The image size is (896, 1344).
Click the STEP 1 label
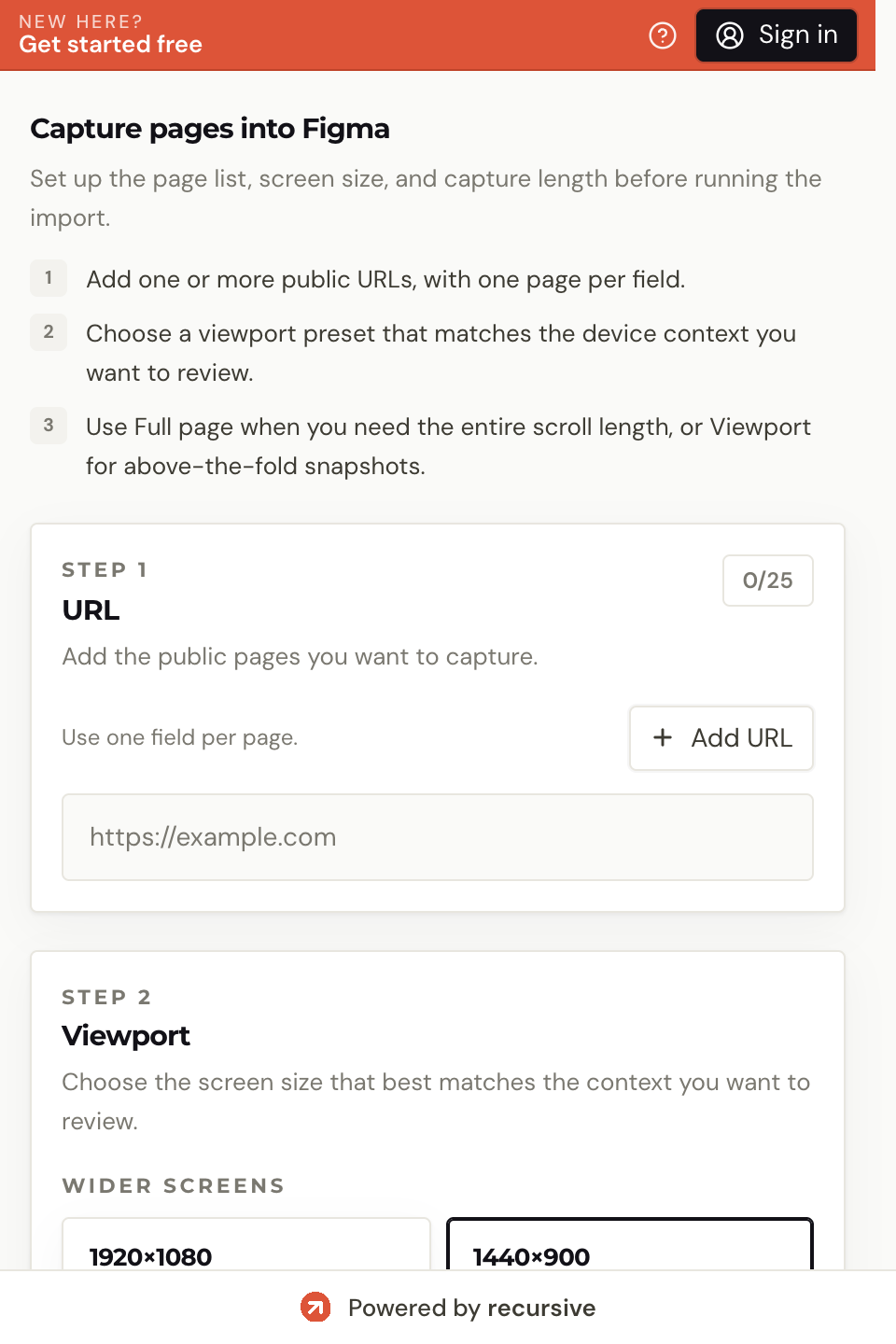coord(105,570)
